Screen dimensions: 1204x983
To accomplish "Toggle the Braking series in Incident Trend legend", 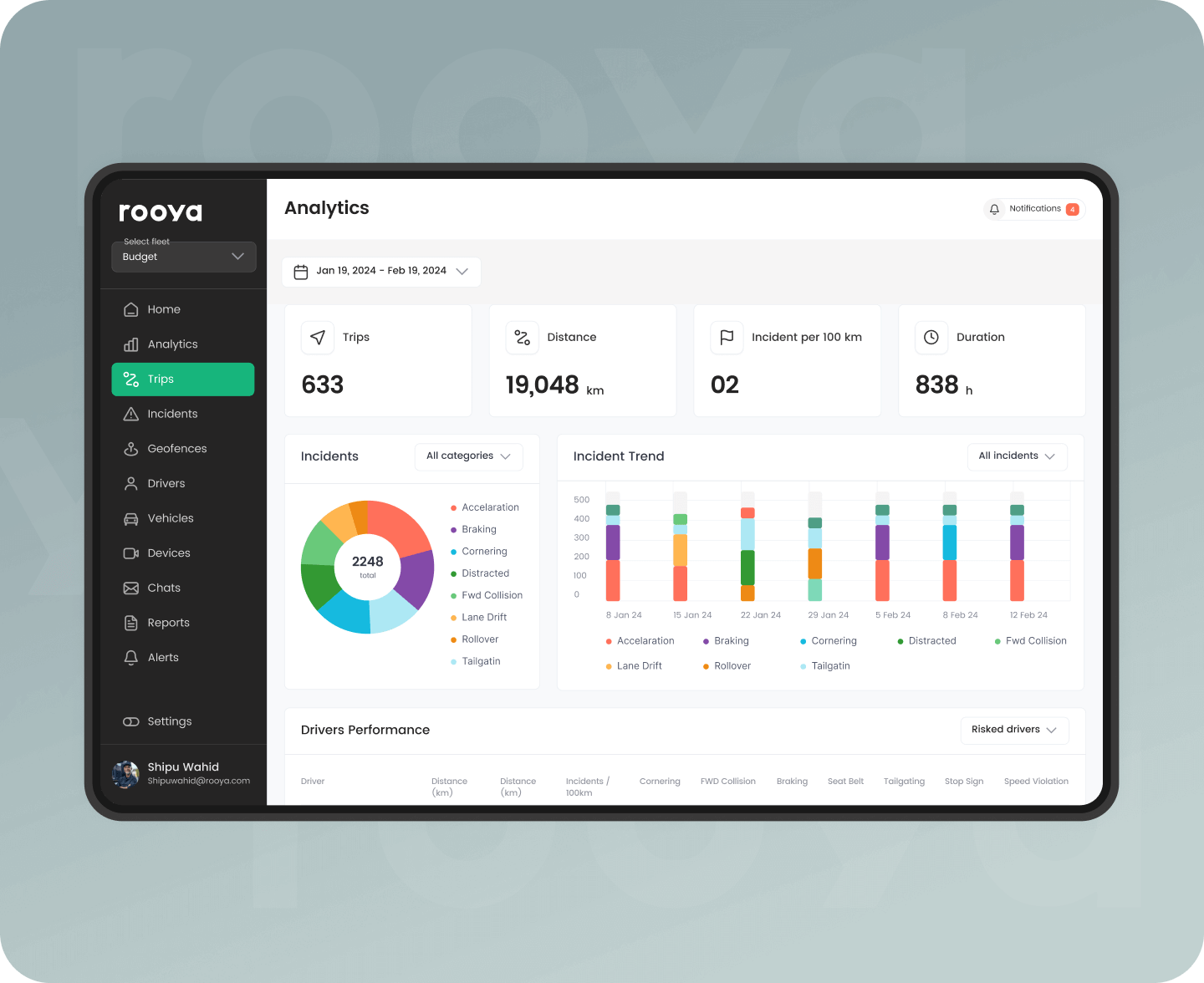I will (725, 640).
